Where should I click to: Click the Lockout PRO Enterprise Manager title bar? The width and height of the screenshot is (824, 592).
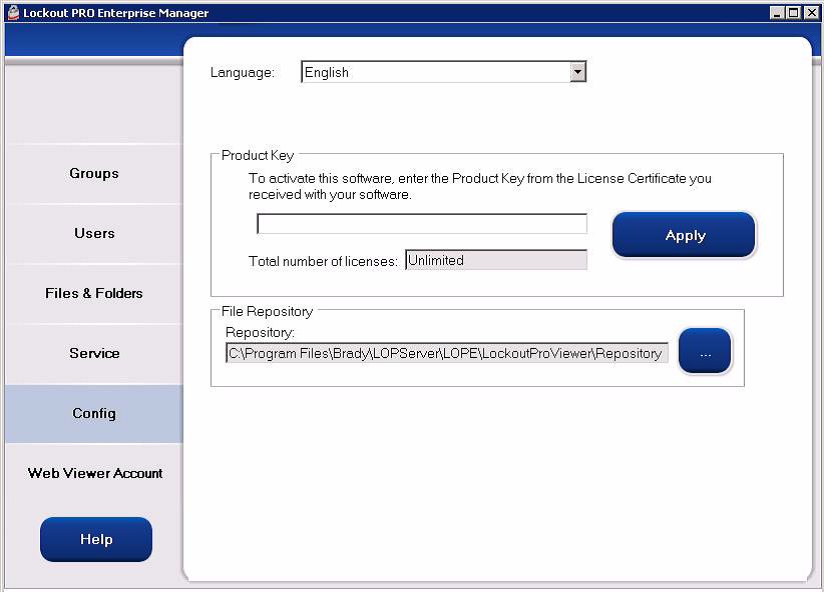click(x=400, y=12)
